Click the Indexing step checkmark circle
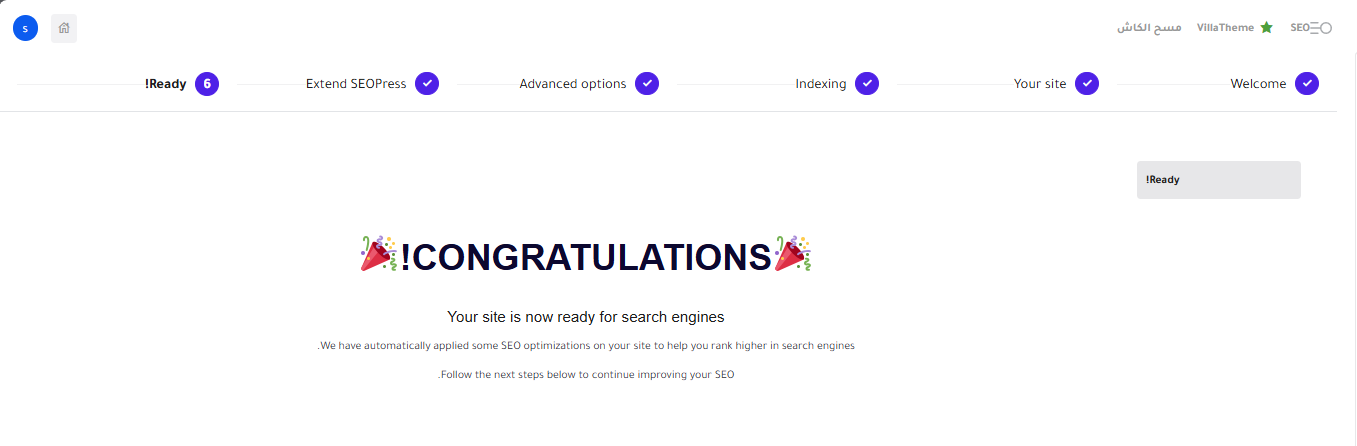The width and height of the screenshot is (1357, 446). pos(867,84)
